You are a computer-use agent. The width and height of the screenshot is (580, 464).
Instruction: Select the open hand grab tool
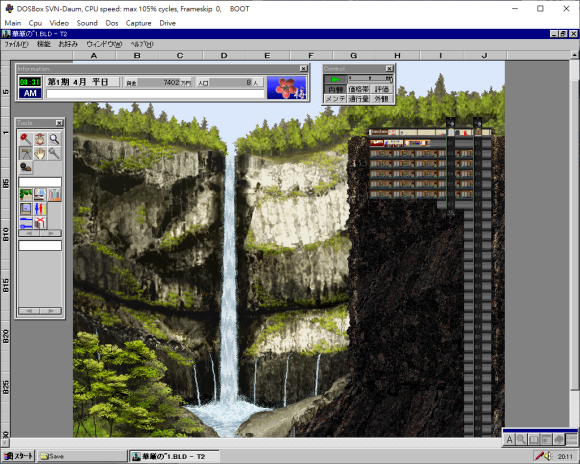tap(40, 153)
